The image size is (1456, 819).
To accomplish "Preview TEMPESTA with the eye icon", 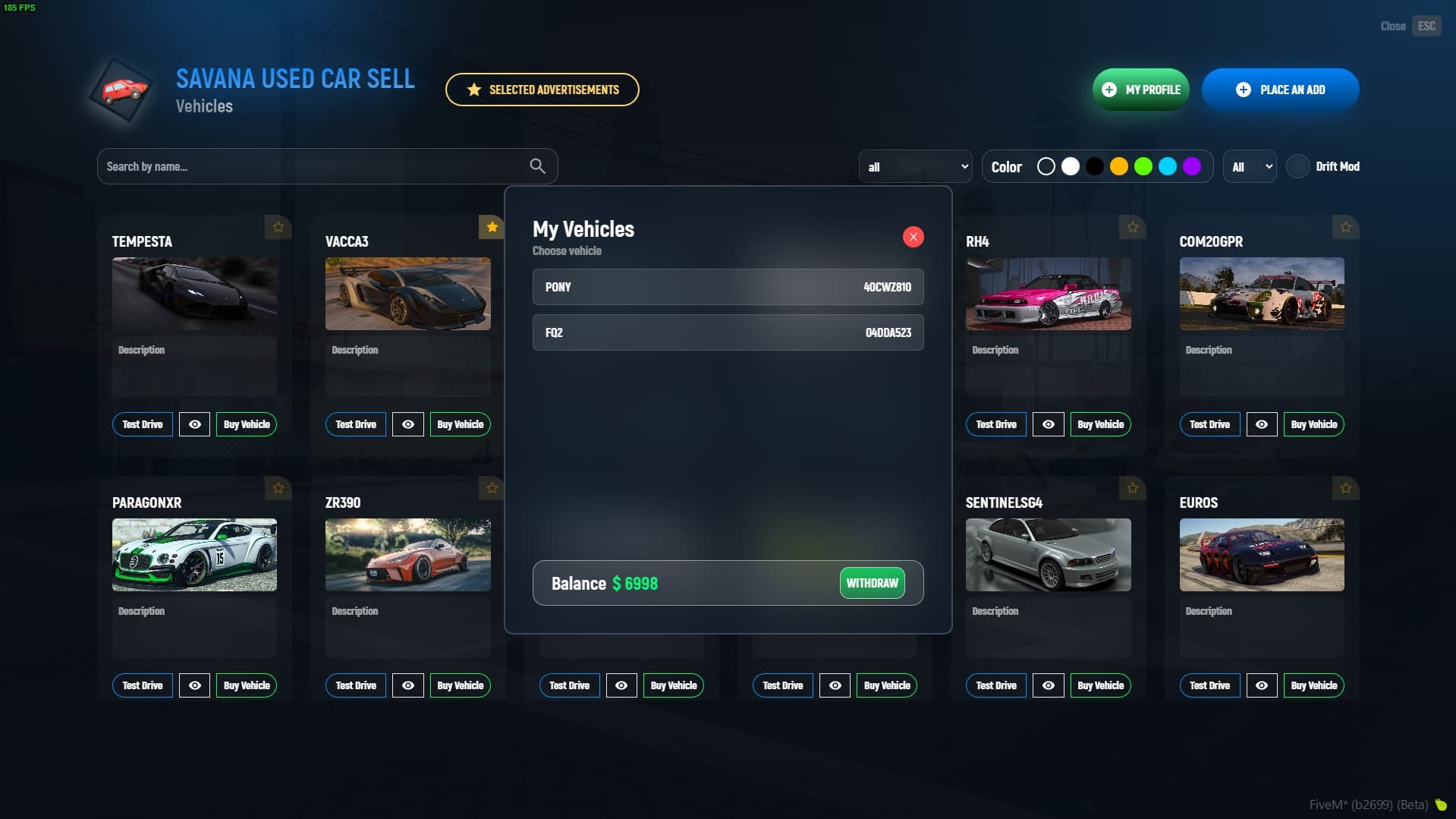I will click(x=194, y=424).
